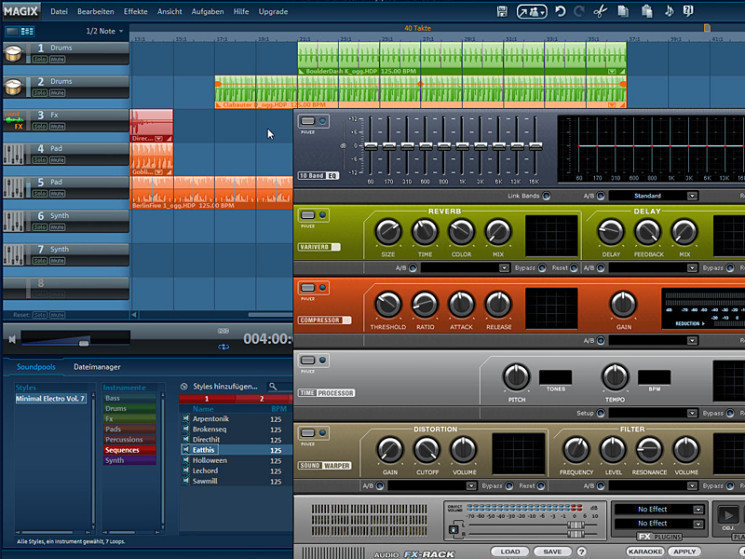
Task: Click the KARAOKE button
Action: [x=645, y=551]
